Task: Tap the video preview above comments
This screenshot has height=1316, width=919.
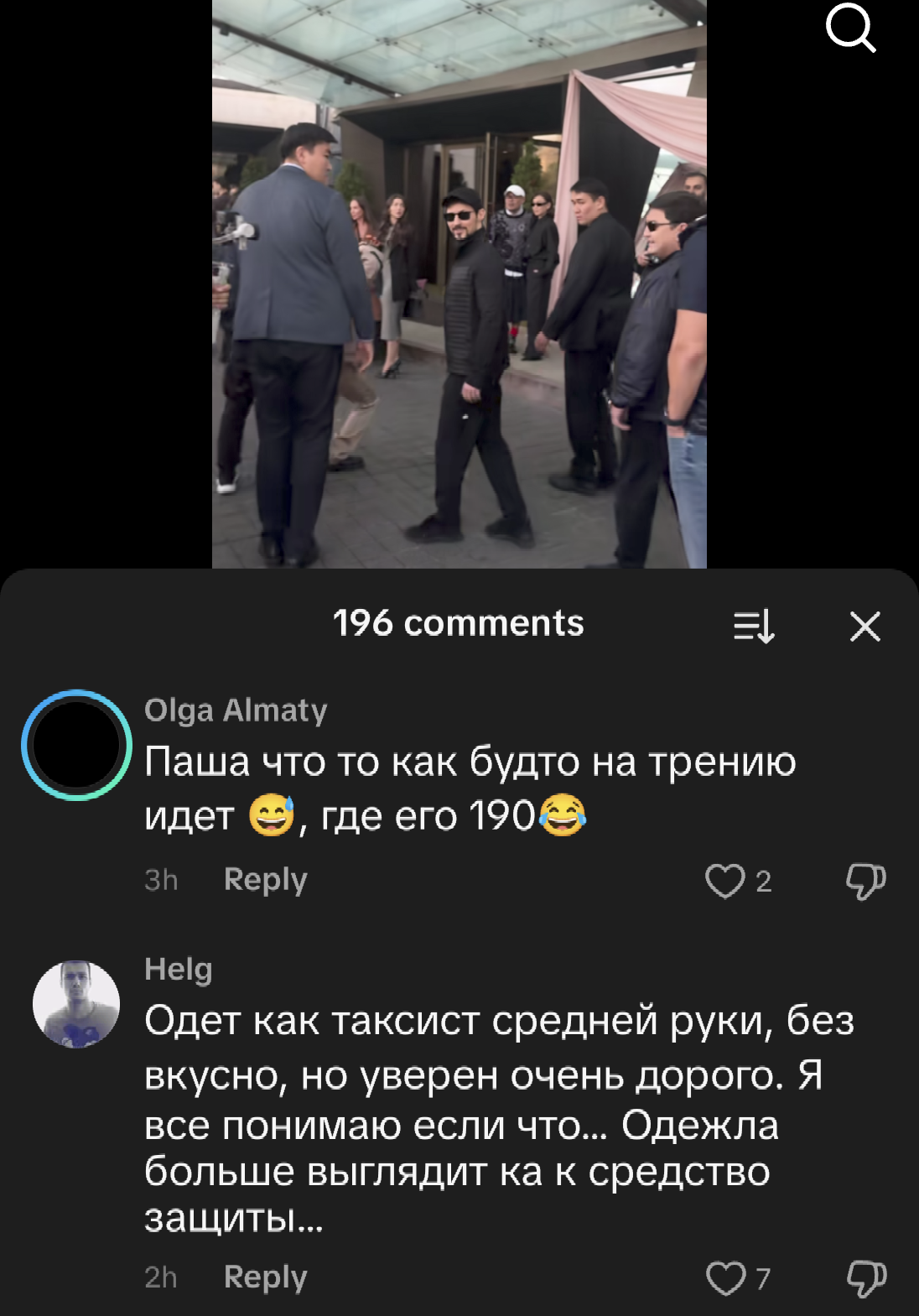Action: click(x=459, y=284)
